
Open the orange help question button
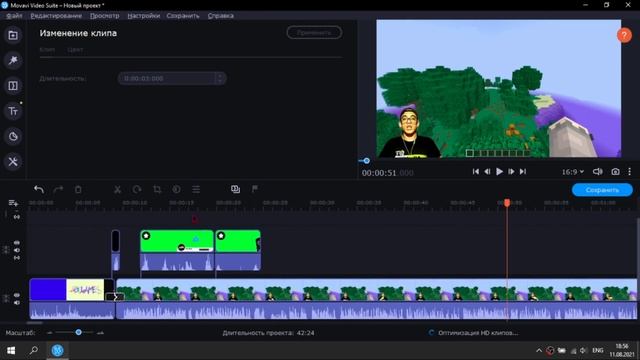[x=624, y=35]
